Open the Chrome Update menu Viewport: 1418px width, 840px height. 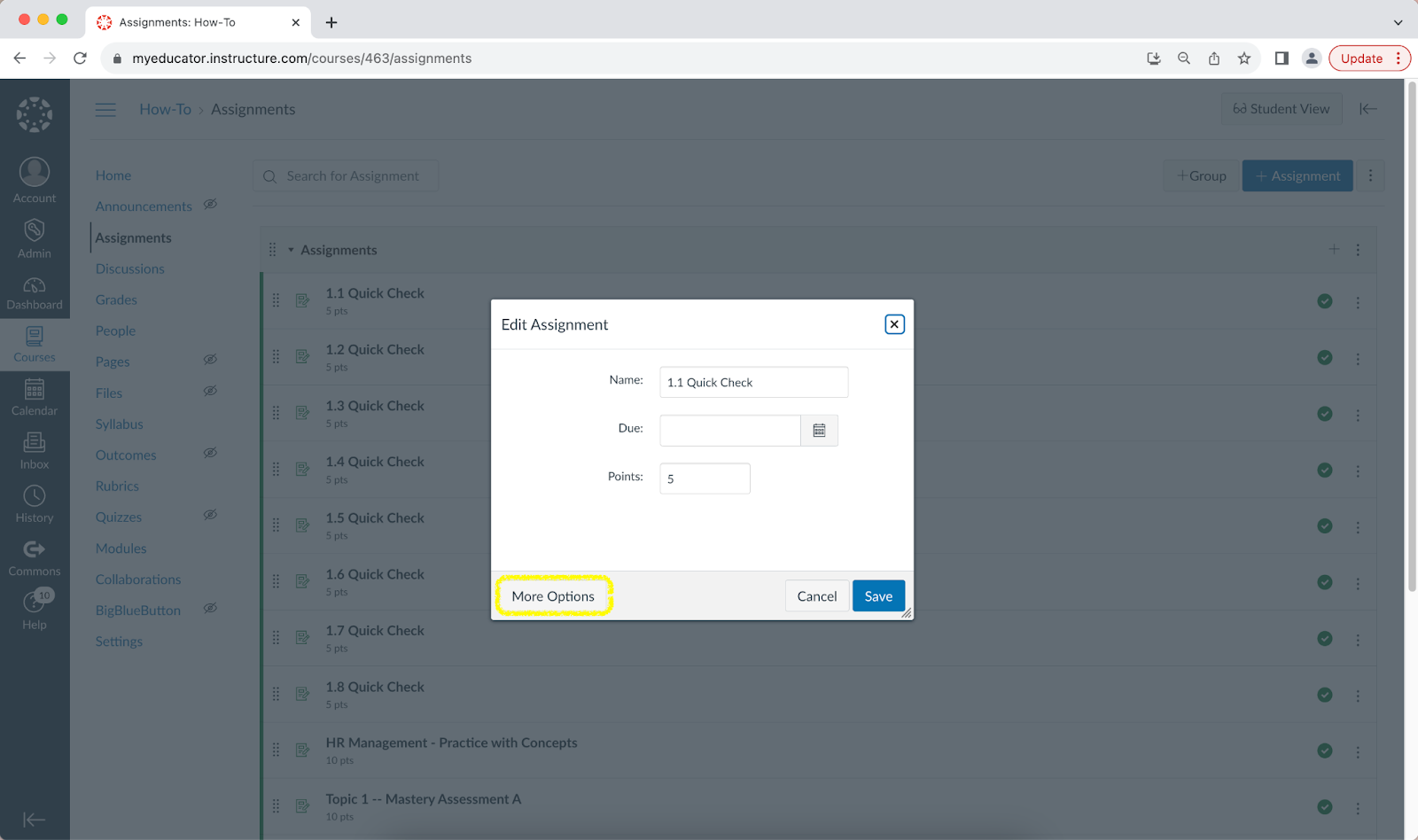pyautogui.click(x=1369, y=58)
